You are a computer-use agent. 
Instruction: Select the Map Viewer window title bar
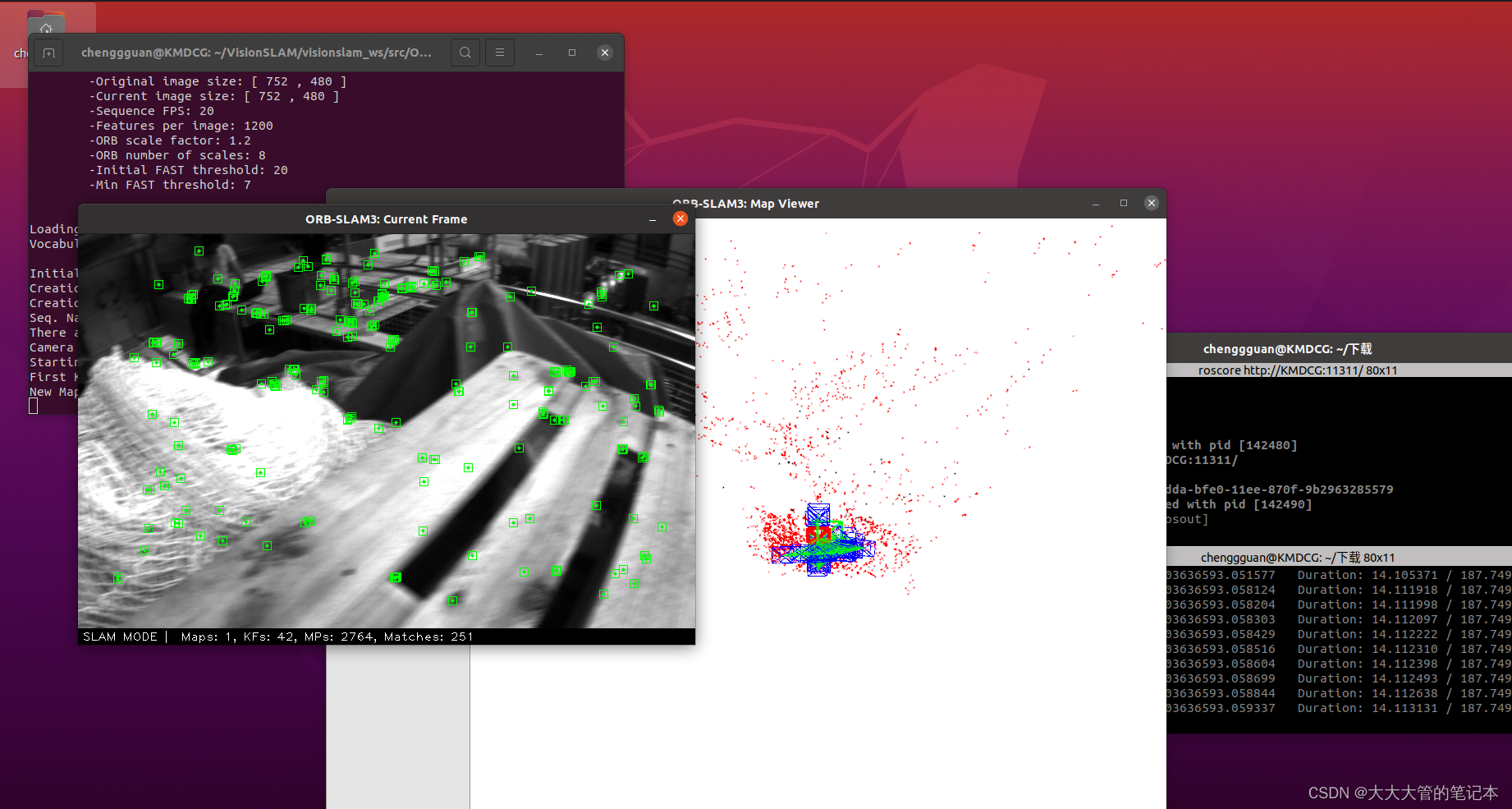click(745, 204)
